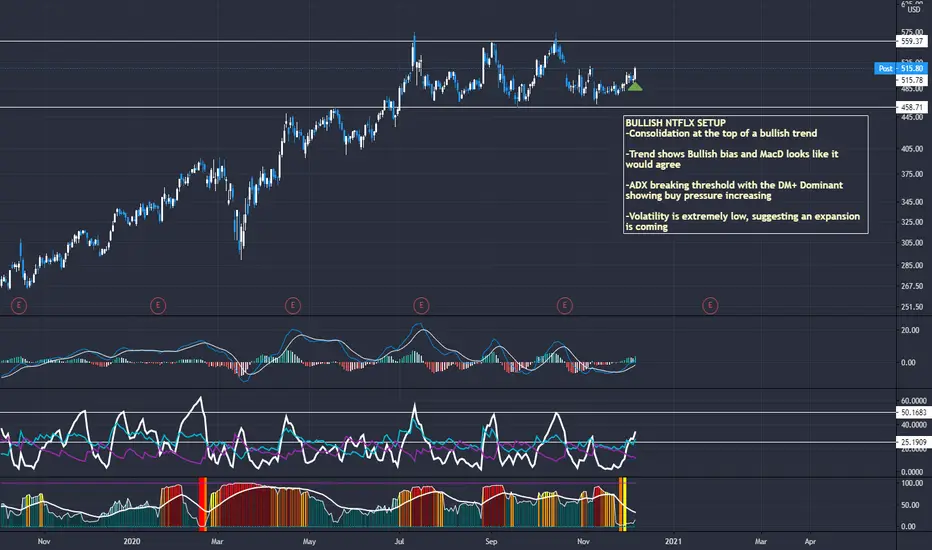Click the 515.78 last price label
932x550 pixels.
(912, 80)
